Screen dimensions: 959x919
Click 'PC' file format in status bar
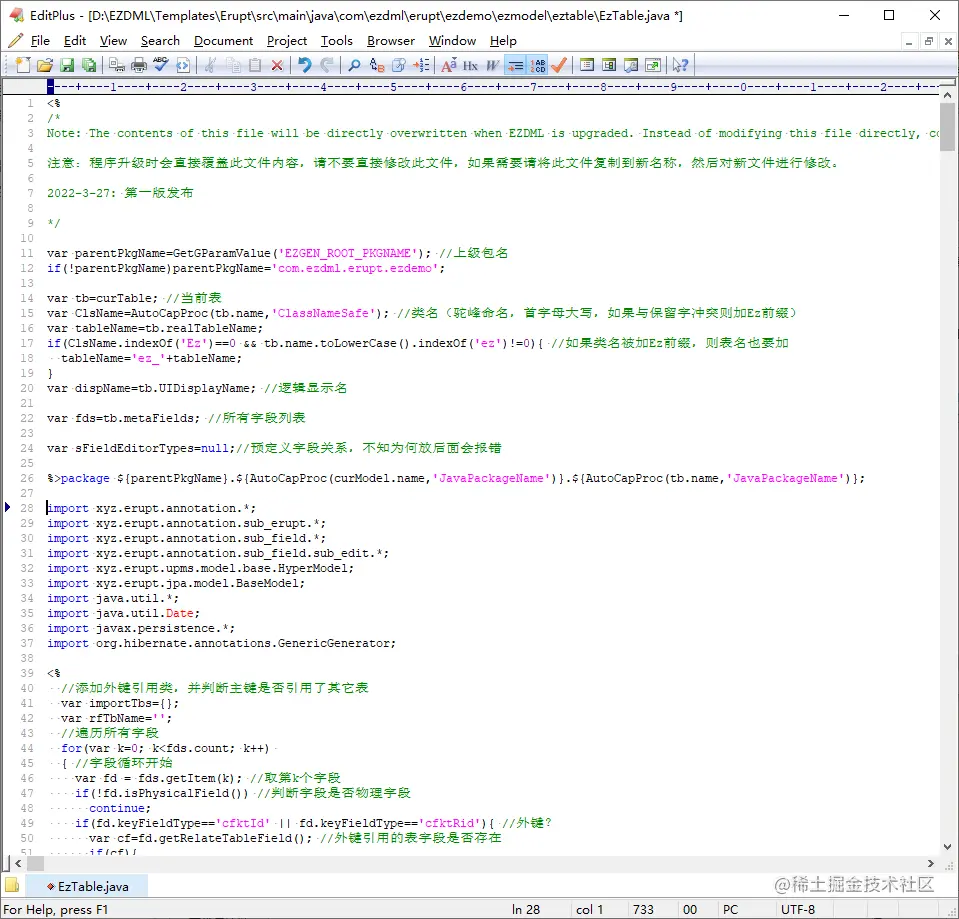(730, 910)
